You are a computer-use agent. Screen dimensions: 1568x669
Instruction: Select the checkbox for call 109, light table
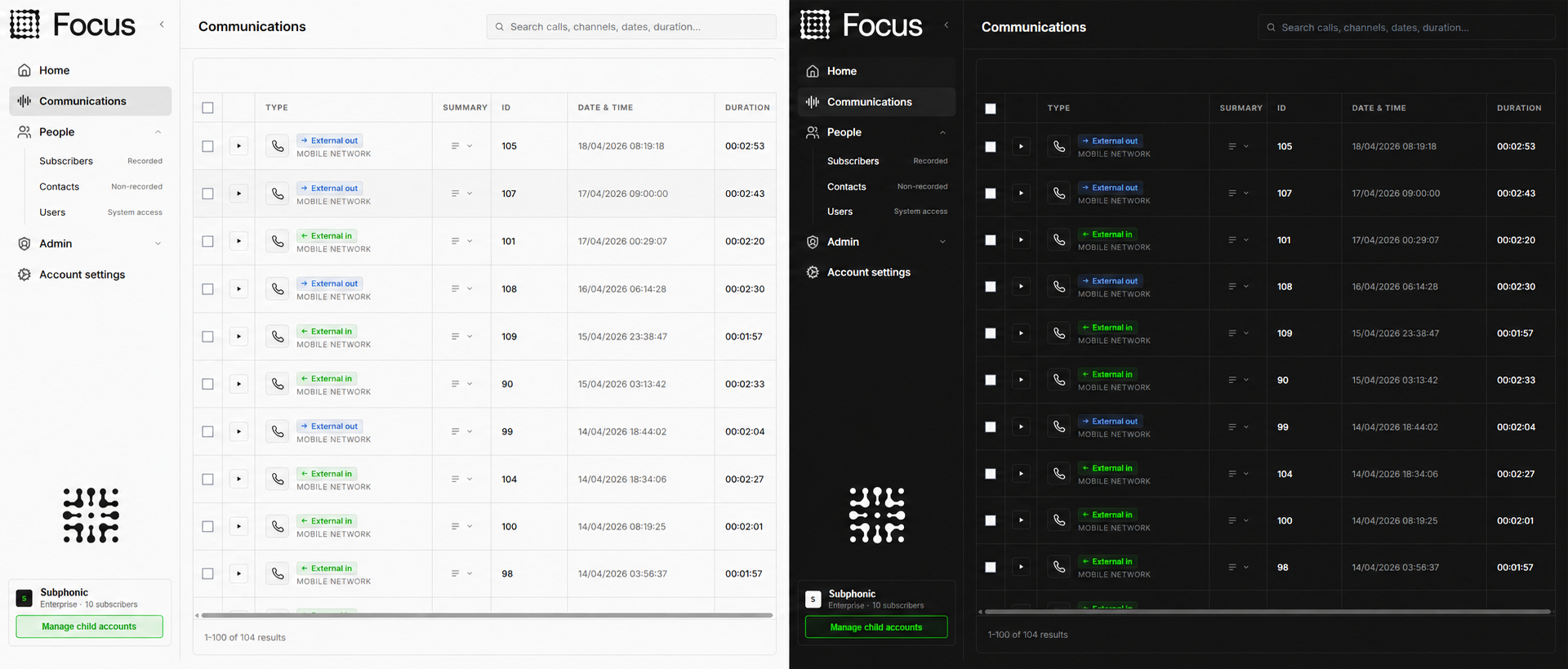pyautogui.click(x=207, y=337)
